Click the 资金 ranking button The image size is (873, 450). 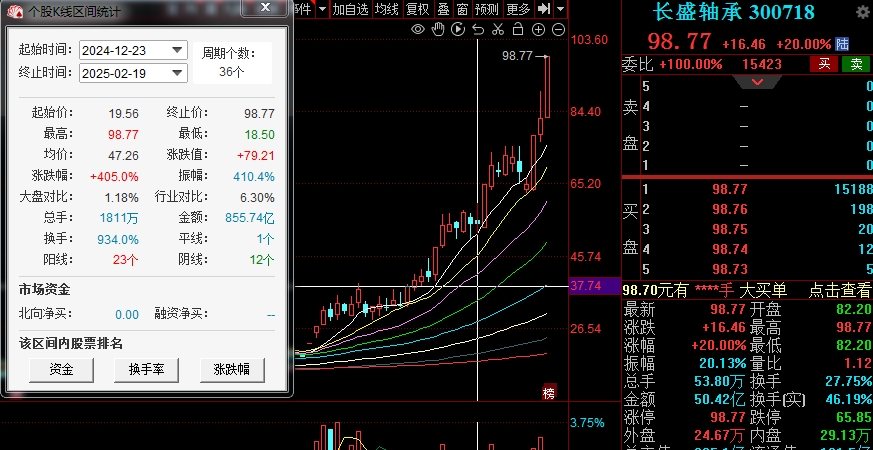[x=61, y=369]
